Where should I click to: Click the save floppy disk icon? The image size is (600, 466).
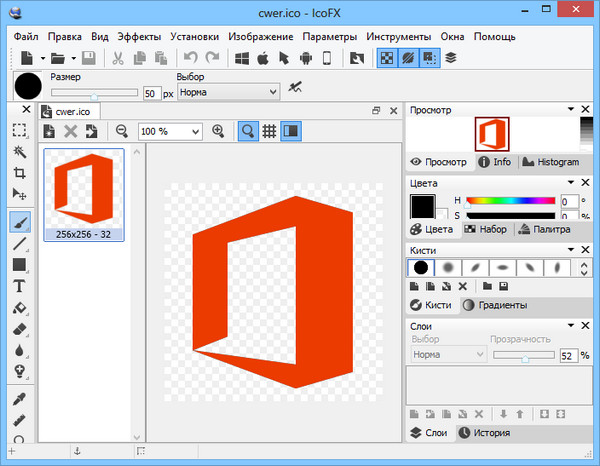89,58
